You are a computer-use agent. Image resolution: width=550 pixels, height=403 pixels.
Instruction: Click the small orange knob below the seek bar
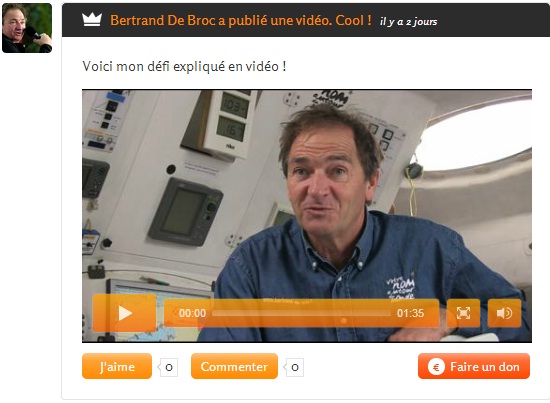(x=344, y=321)
